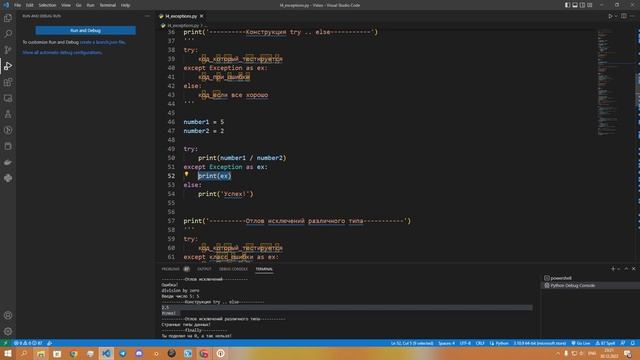Open the Windows Start menu
Screen dimensions: 640x360
click(x=8, y=353)
